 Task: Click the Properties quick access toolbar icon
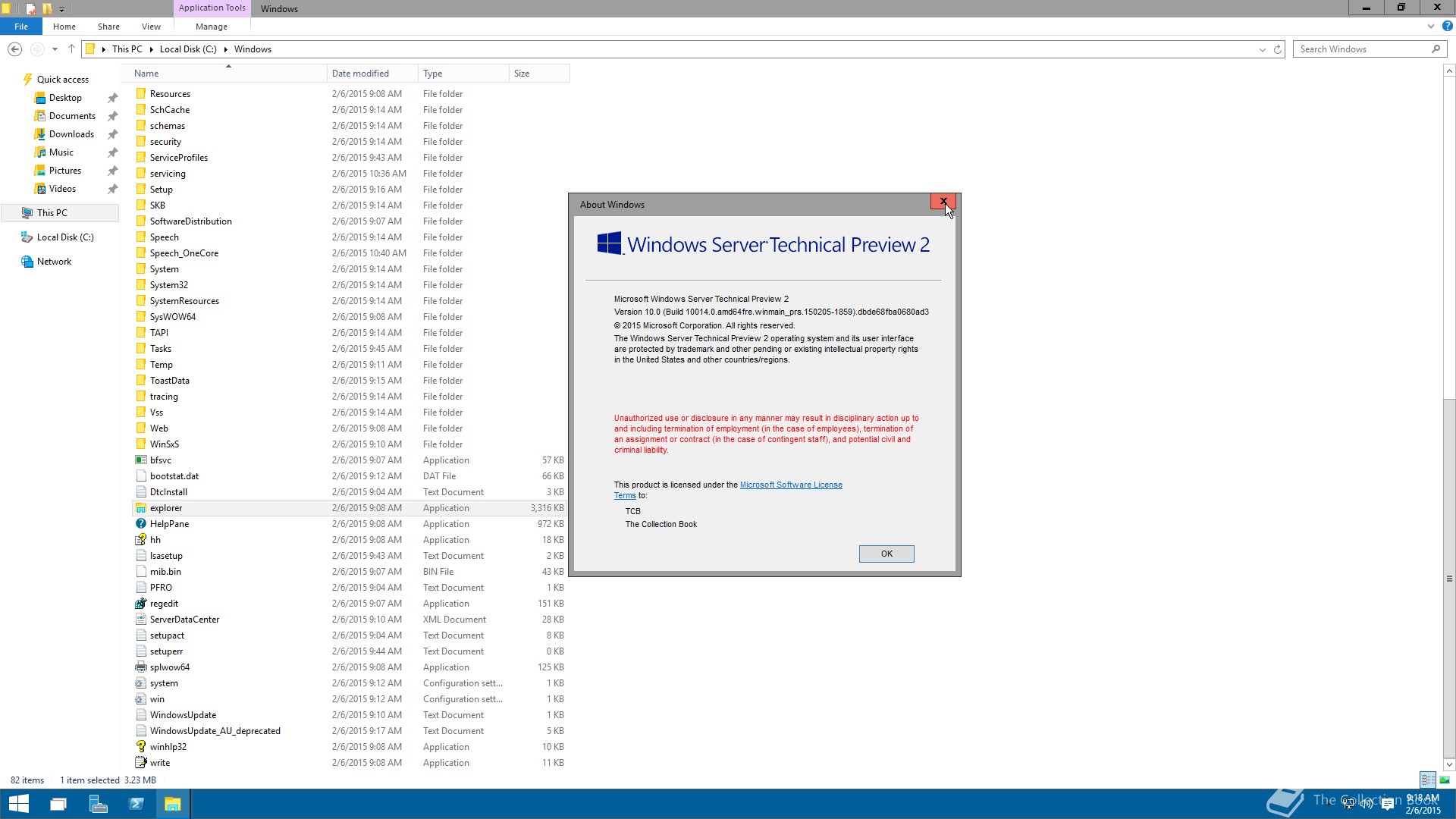(x=31, y=8)
